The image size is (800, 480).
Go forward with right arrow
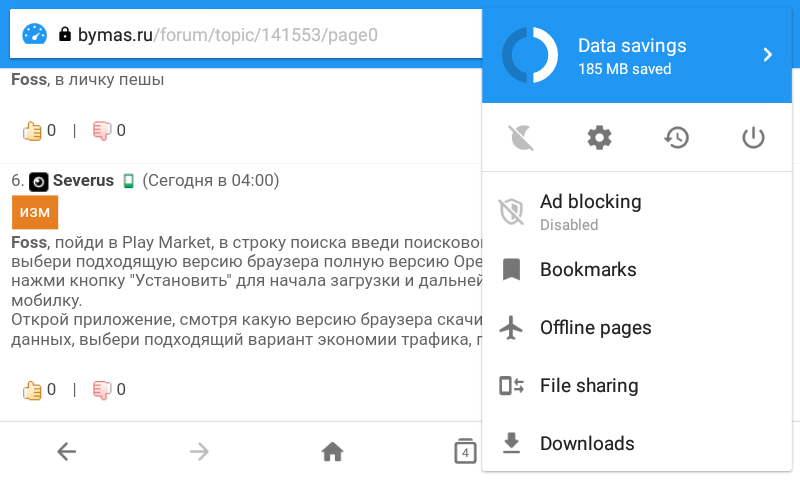coord(200,452)
